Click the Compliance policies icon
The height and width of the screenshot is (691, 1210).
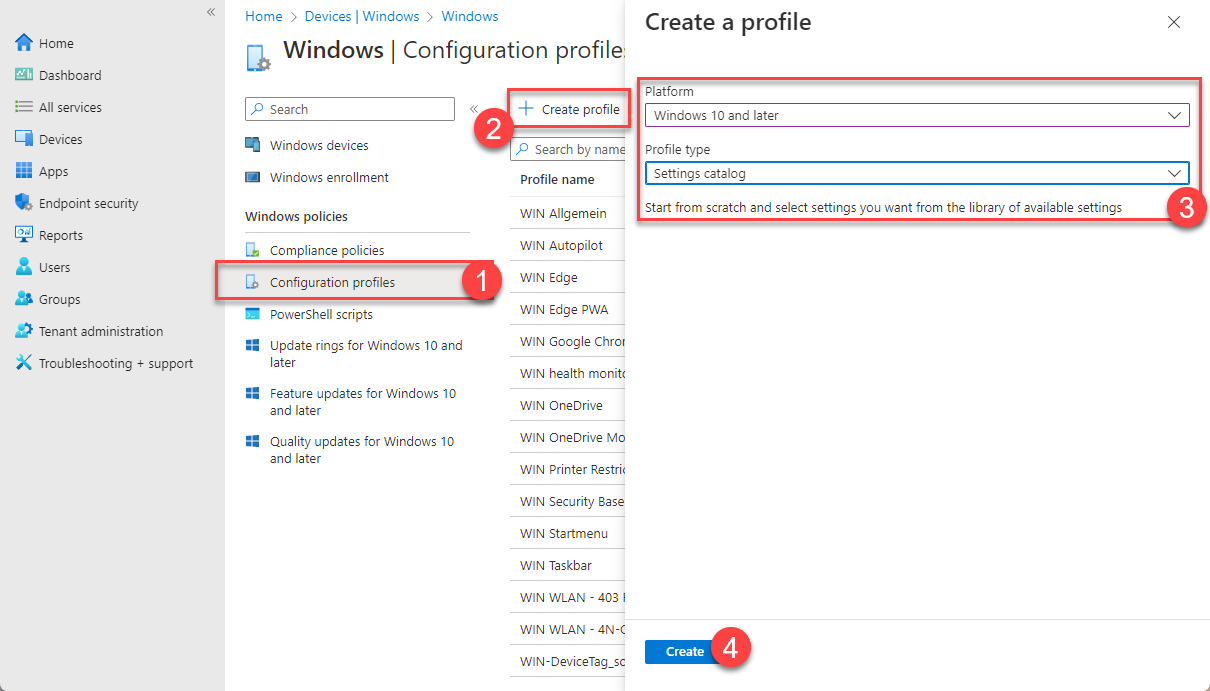pyautogui.click(x=253, y=250)
